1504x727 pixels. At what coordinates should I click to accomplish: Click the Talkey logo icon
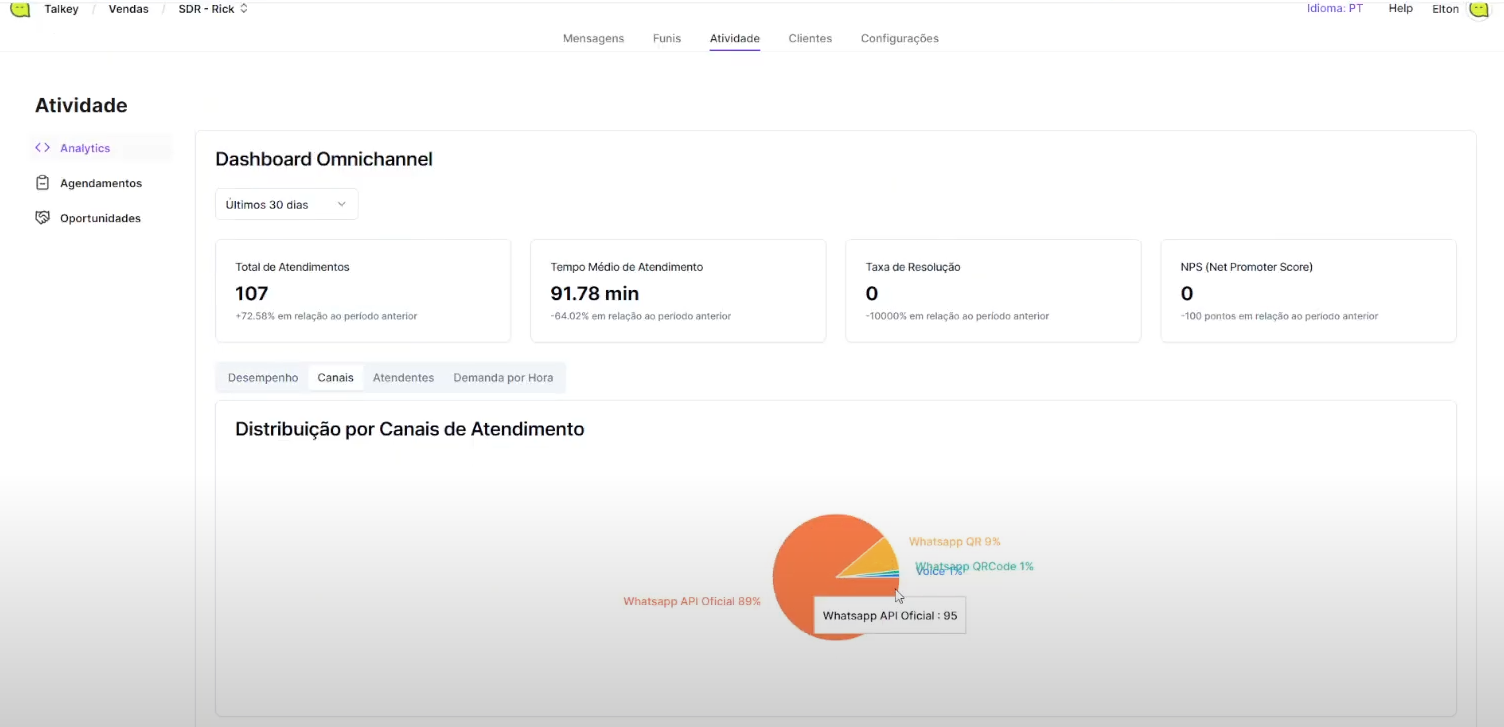point(20,8)
